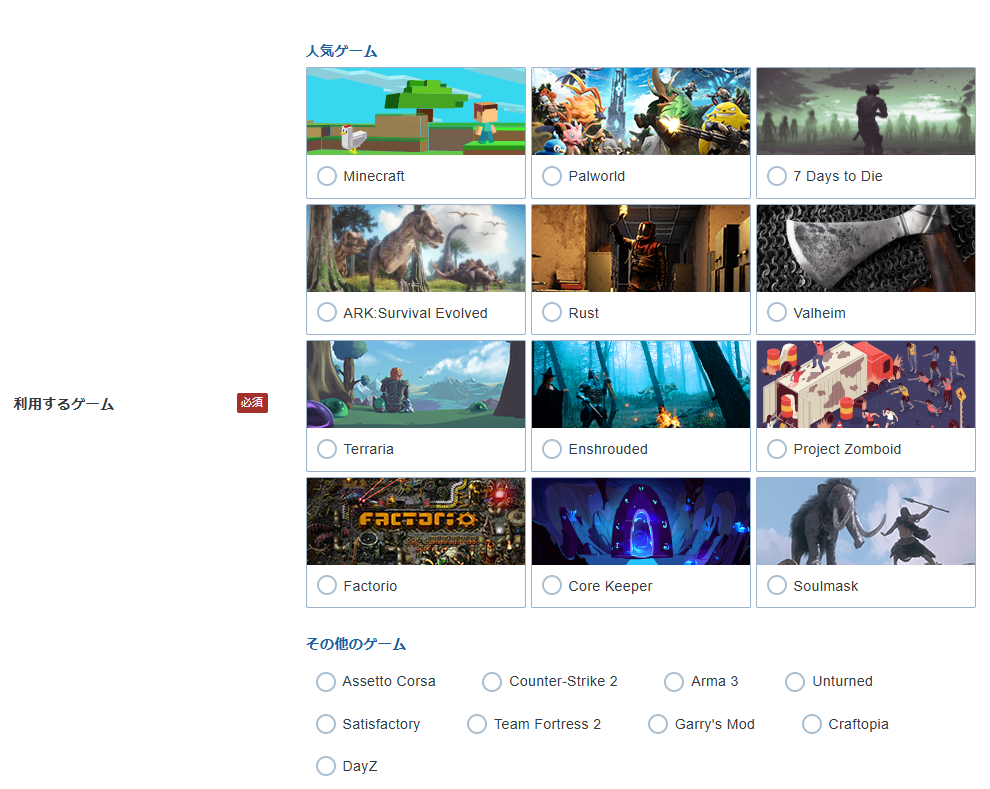
Task: Click the Unturned label text
Action: coord(842,682)
